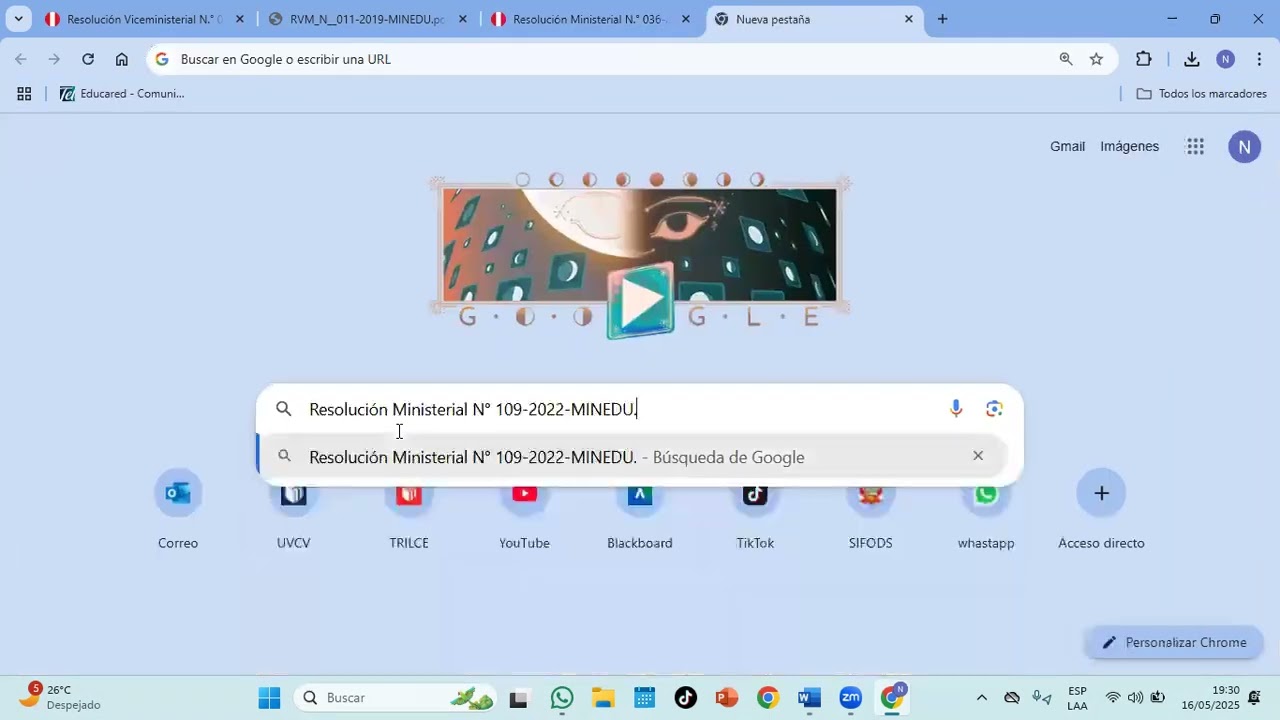The height and width of the screenshot is (720, 1280).
Task: Click the taskbar Buscar search box
Action: click(396, 698)
